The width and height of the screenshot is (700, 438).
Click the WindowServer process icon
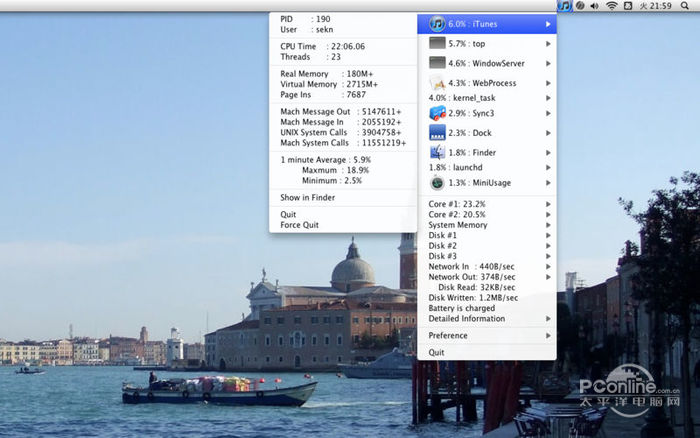coord(437,63)
